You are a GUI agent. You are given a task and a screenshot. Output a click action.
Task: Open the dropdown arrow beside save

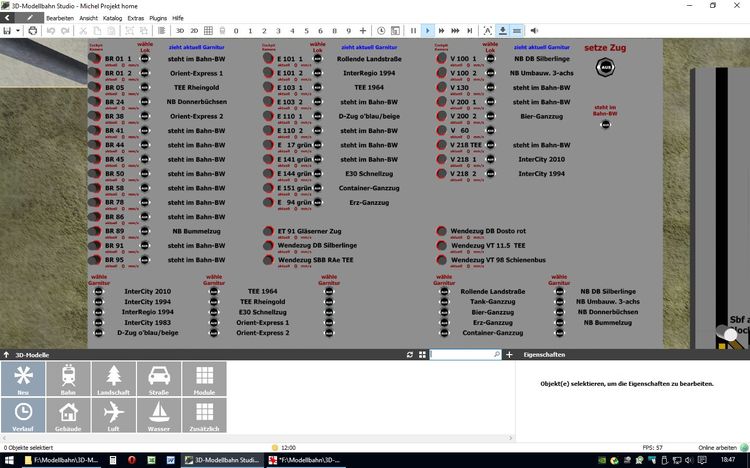[x=18, y=31]
